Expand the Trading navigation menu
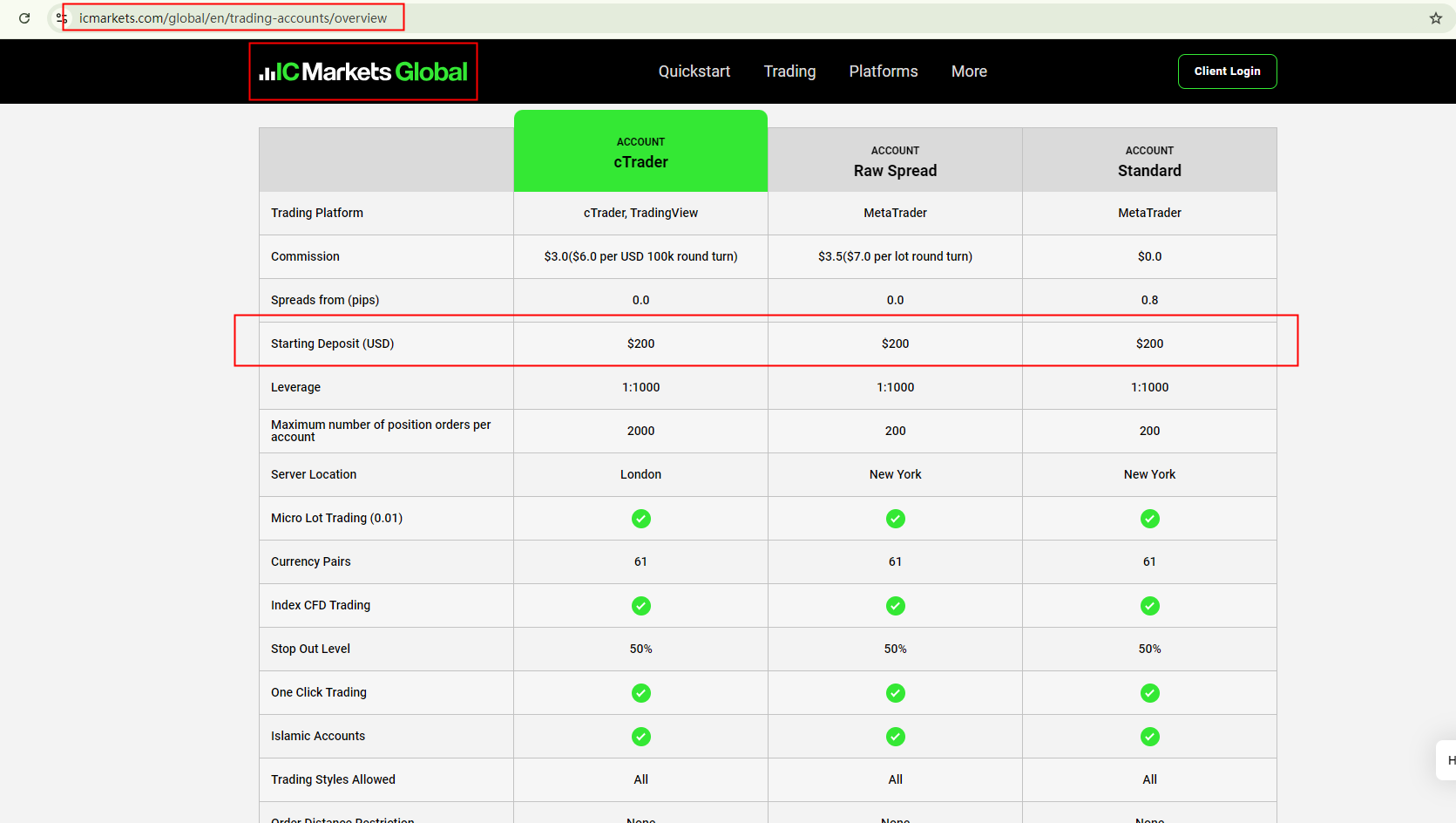The width and height of the screenshot is (1456, 823). pyautogui.click(x=789, y=71)
